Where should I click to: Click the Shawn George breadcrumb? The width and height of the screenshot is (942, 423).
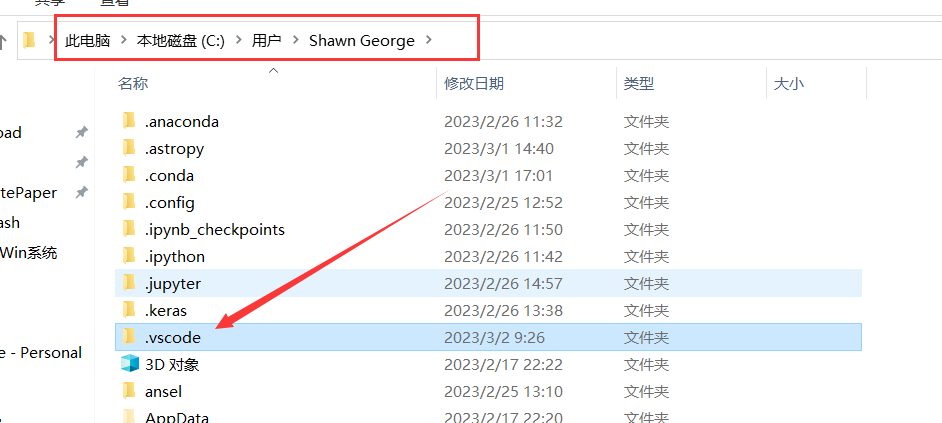[x=362, y=41]
